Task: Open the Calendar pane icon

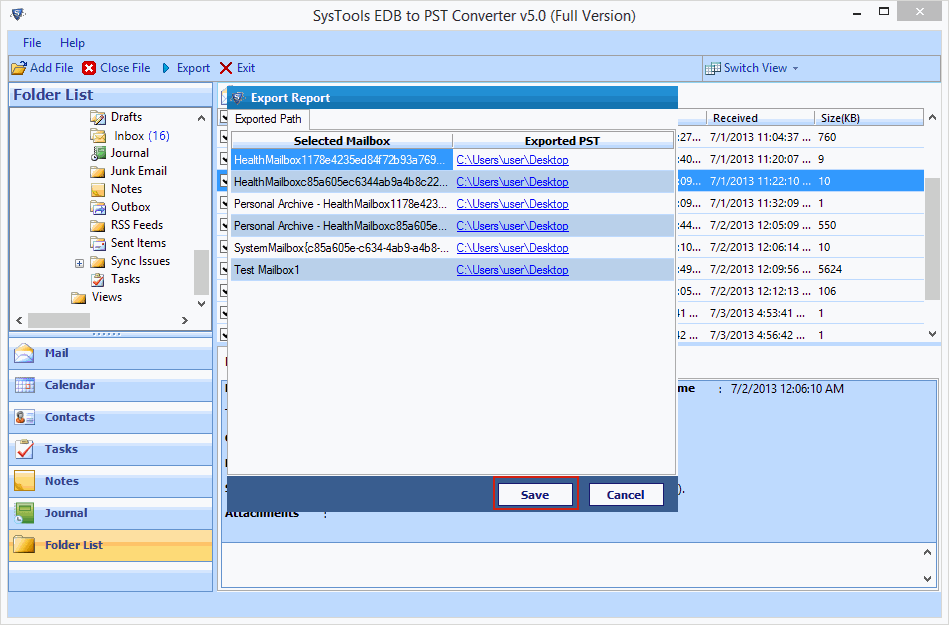Action: coord(24,385)
